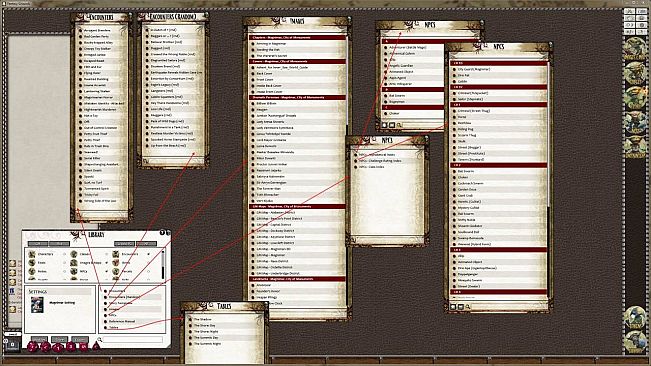Open Wrong Side of the Law encounter
Viewport: 651px width, 366px height.
point(100,201)
